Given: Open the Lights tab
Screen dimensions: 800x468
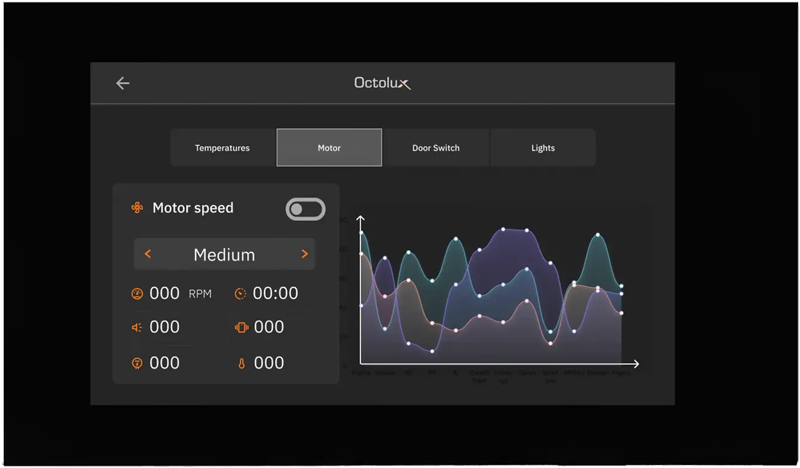Looking at the screenshot, I should [x=543, y=148].
